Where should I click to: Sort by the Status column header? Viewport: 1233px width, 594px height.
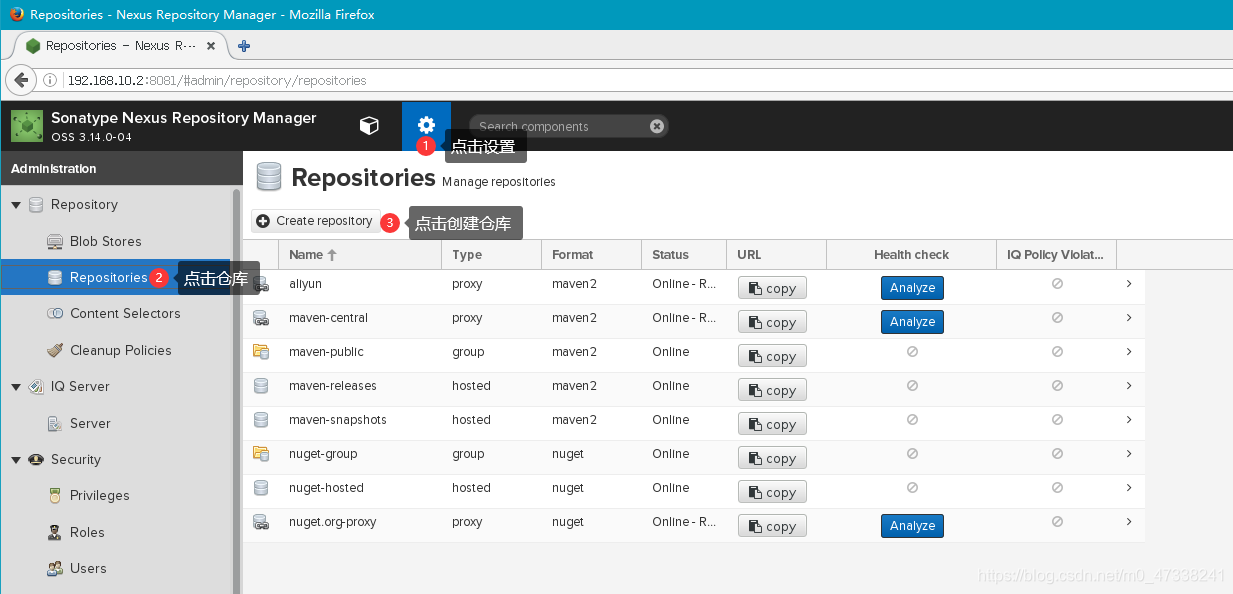684,255
